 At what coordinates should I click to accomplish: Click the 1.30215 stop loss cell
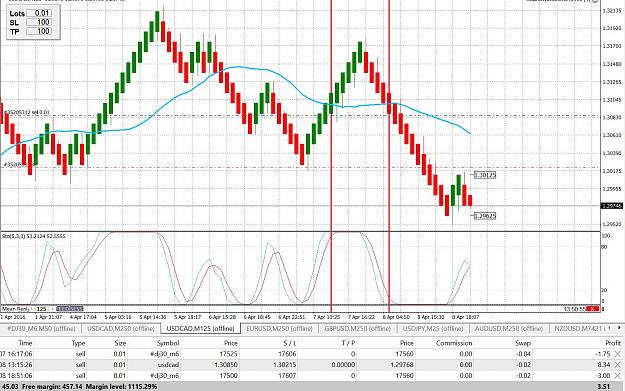285,365
